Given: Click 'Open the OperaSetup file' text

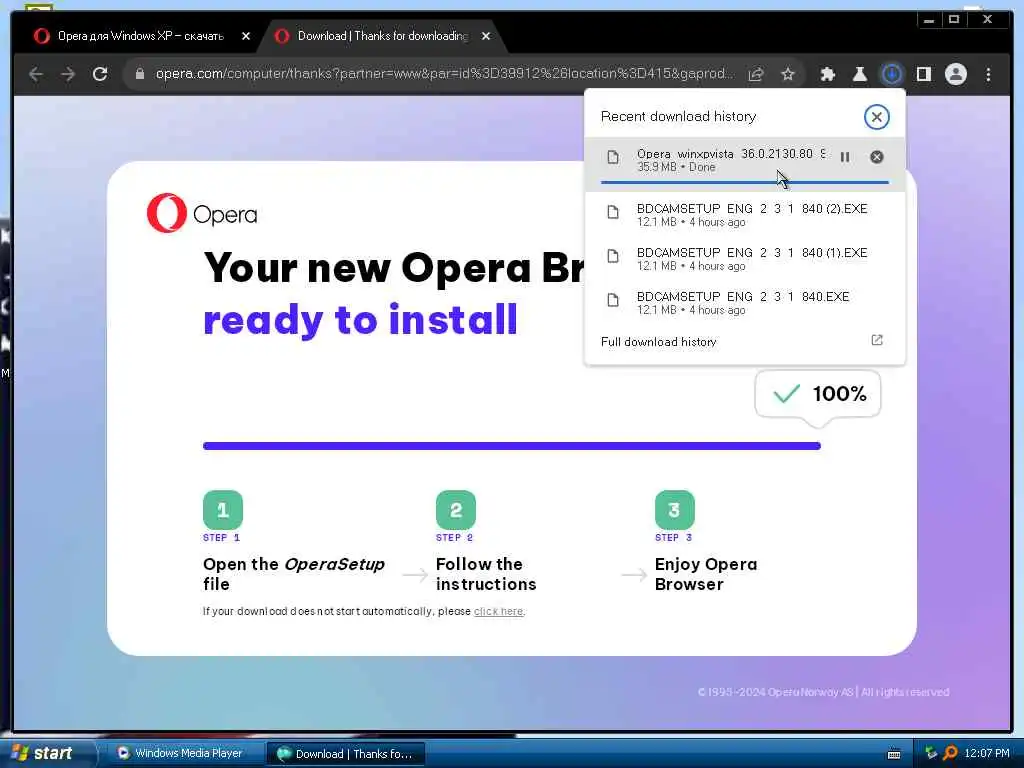Looking at the screenshot, I should tap(294, 573).
